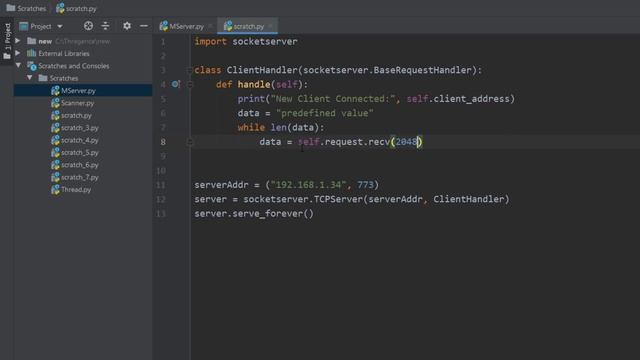The width and height of the screenshot is (640, 360).
Task: Click the Scanner.py Python file icon
Action: coord(55,103)
